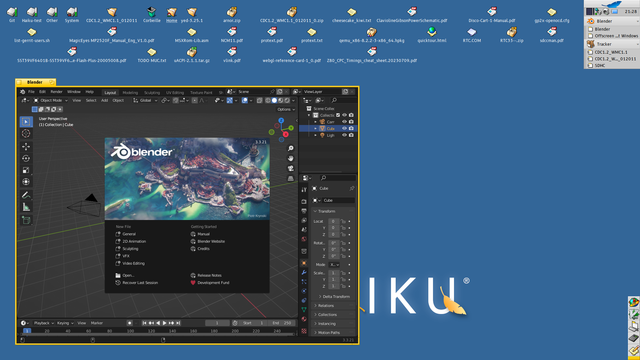Click the pin icon beside Cube in properties
The image size is (640, 360).
point(351,188)
